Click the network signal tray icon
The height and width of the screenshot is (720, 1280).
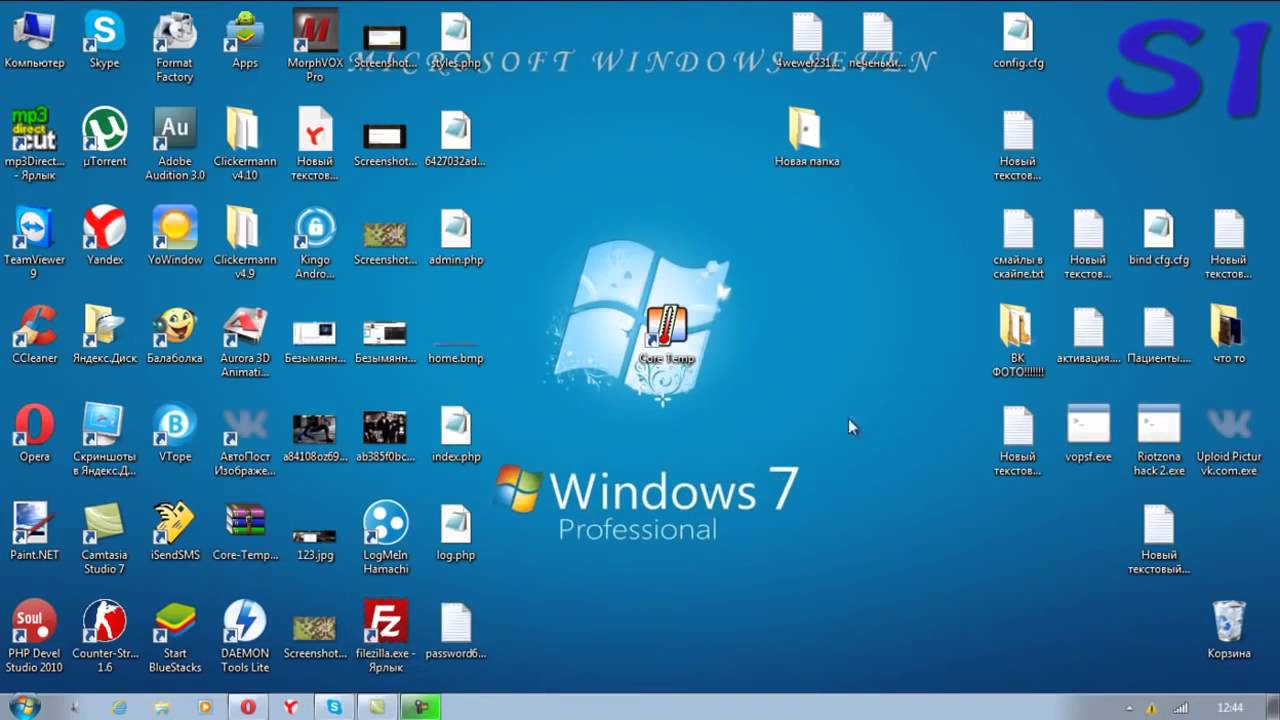pyautogui.click(x=1181, y=708)
